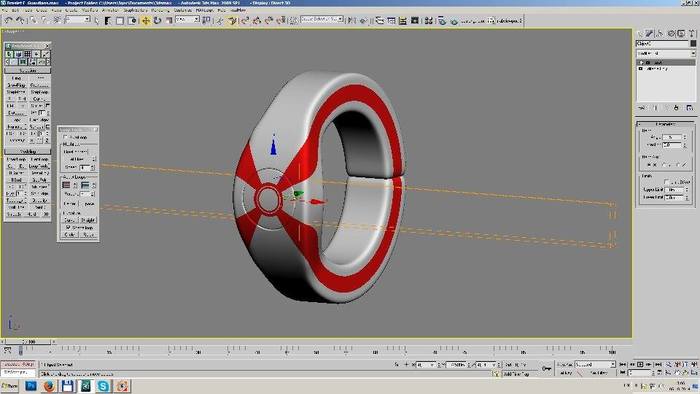700x394 pixels.
Task: Activate the Select and Scale tool
Action: pos(169,21)
